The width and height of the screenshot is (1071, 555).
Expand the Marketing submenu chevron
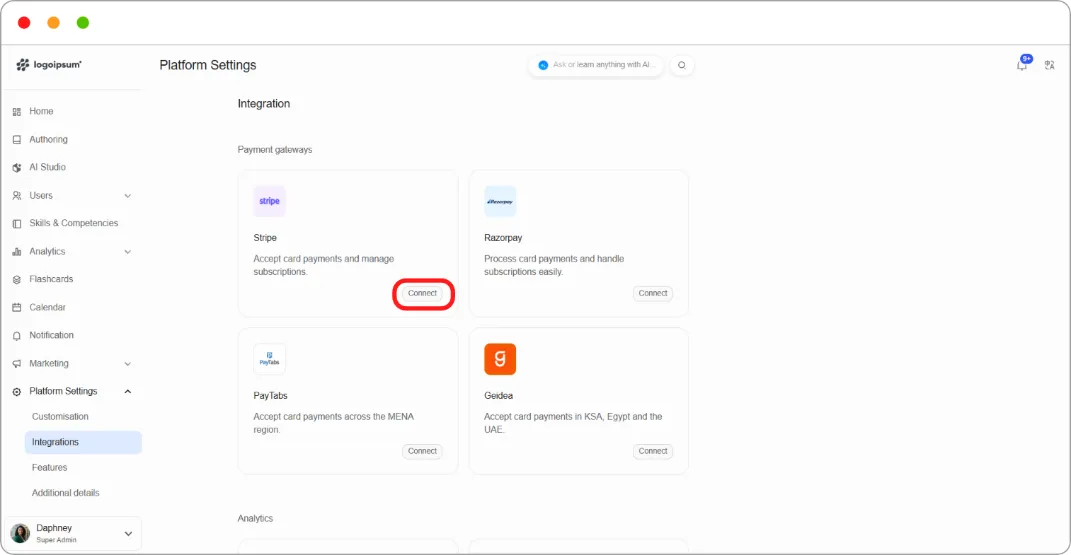click(128, 364)
